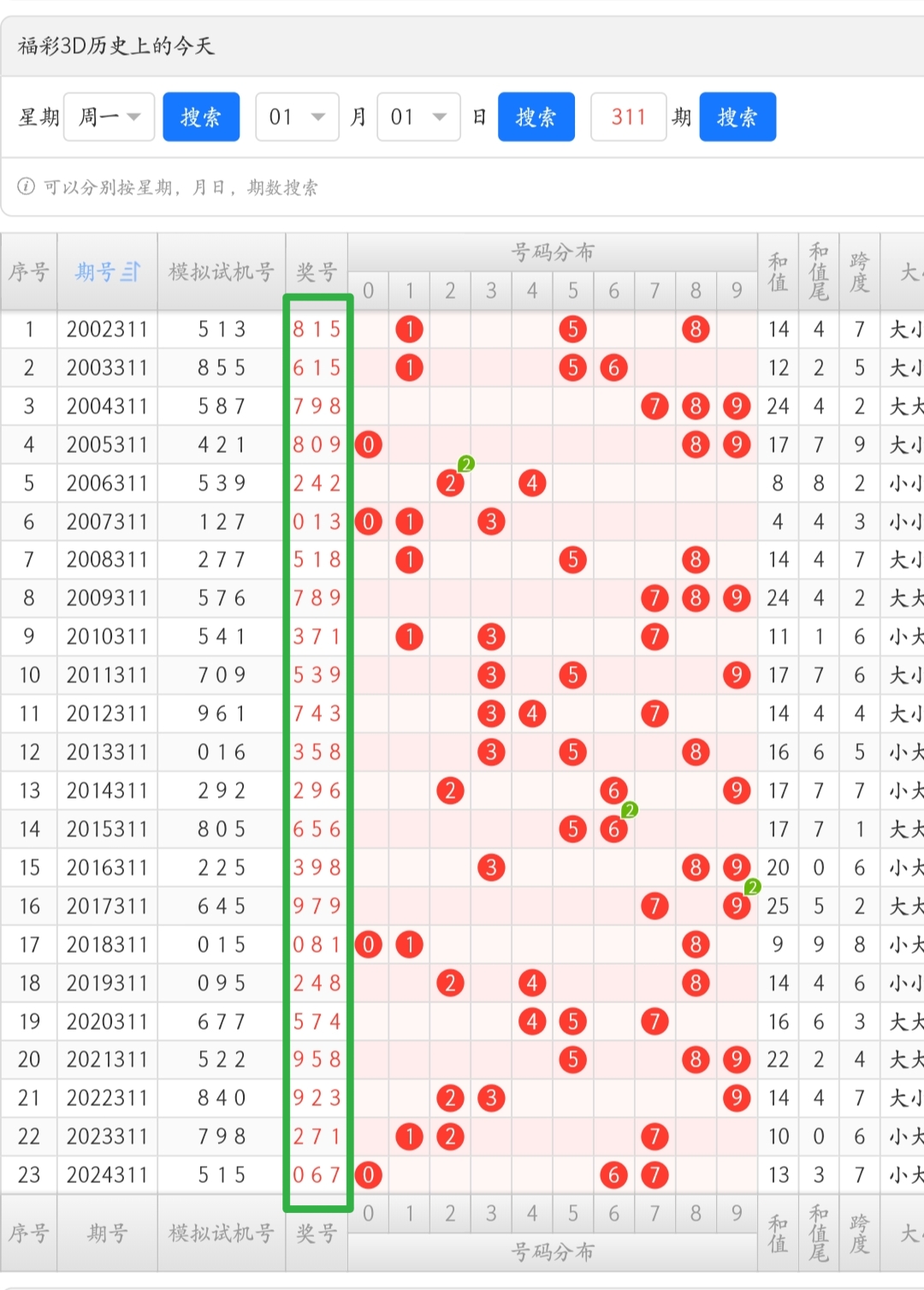Click the red 9 ball in row 2009311

[x=737, y=598]
